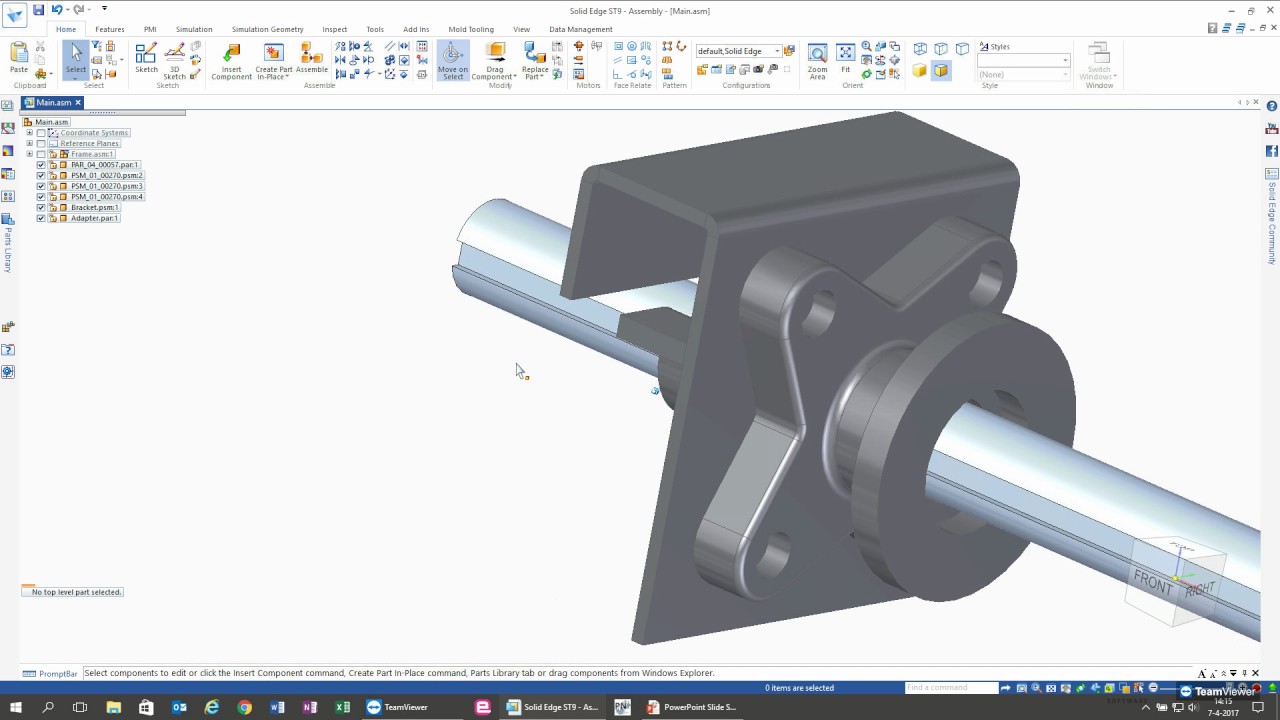This screenshot has height=720, width=1280.
Task: Expand the Reference Planes tree node
Action: click(29, 144)
